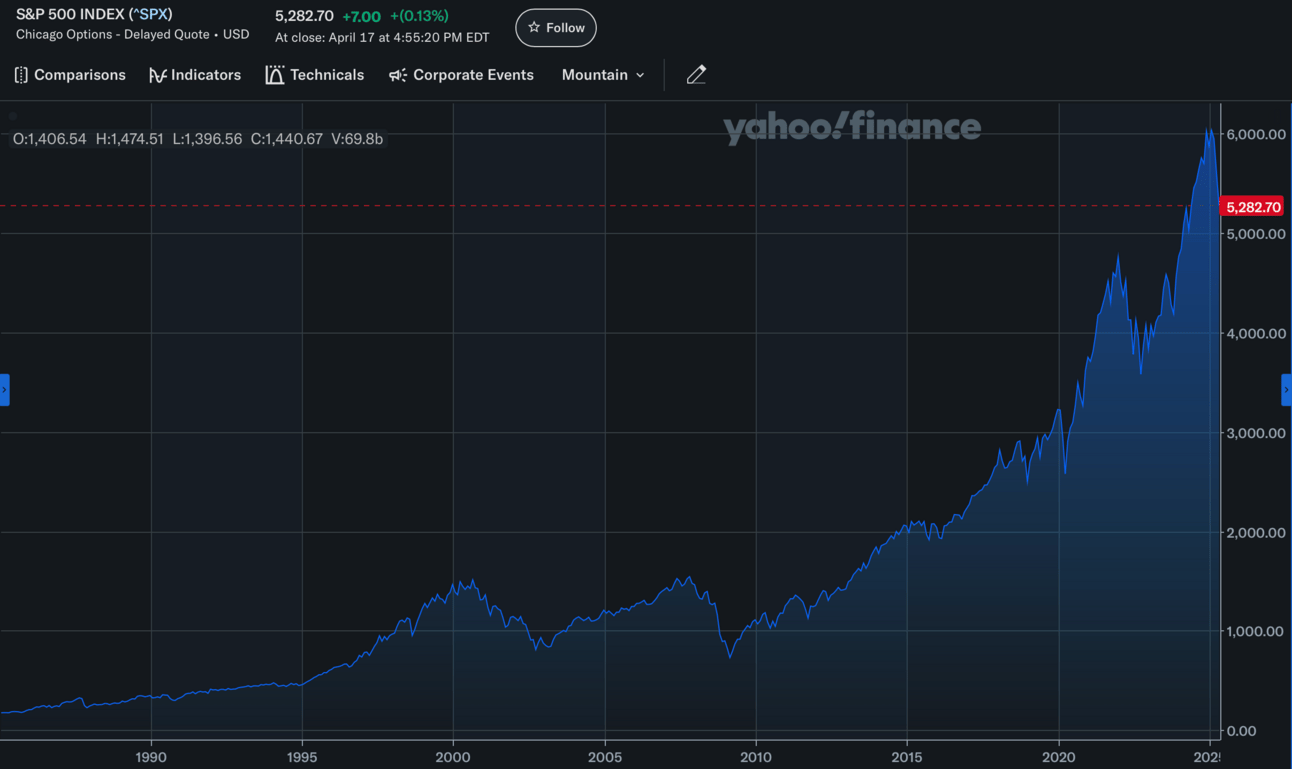Viewport: 1292px width, 769px height.
Task: Click the 4,000.00 price axis label
Action: 1255,333
